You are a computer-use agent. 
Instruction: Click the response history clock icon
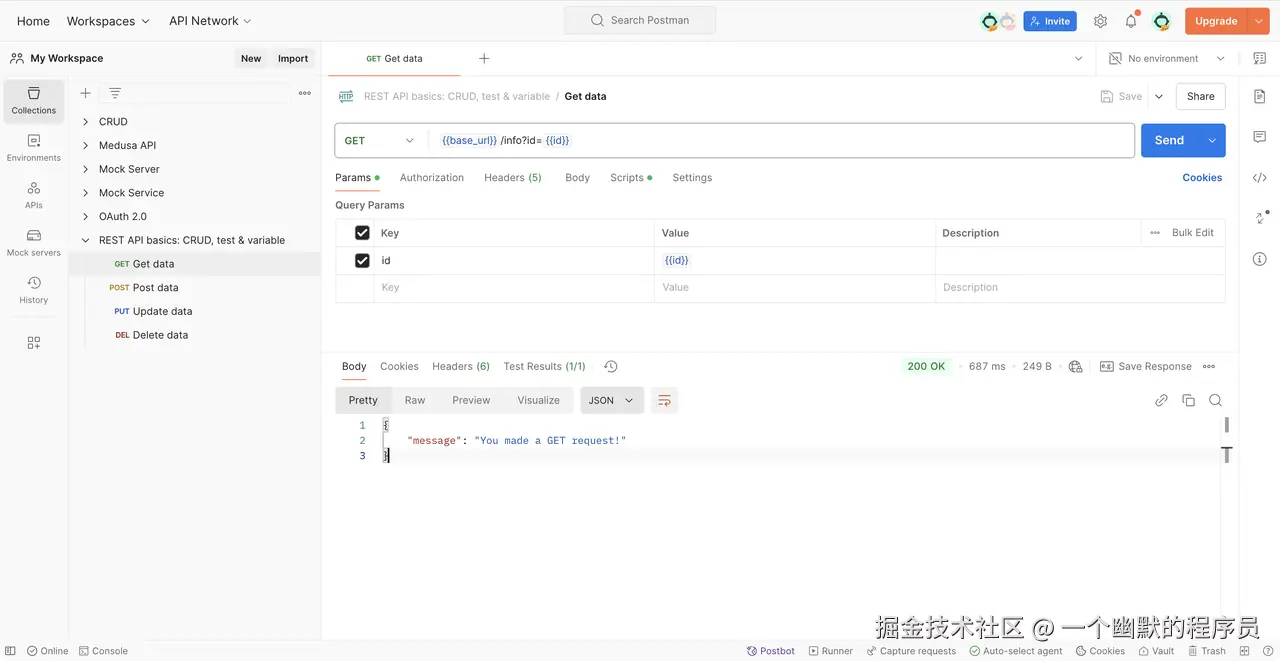coord(611,367)
